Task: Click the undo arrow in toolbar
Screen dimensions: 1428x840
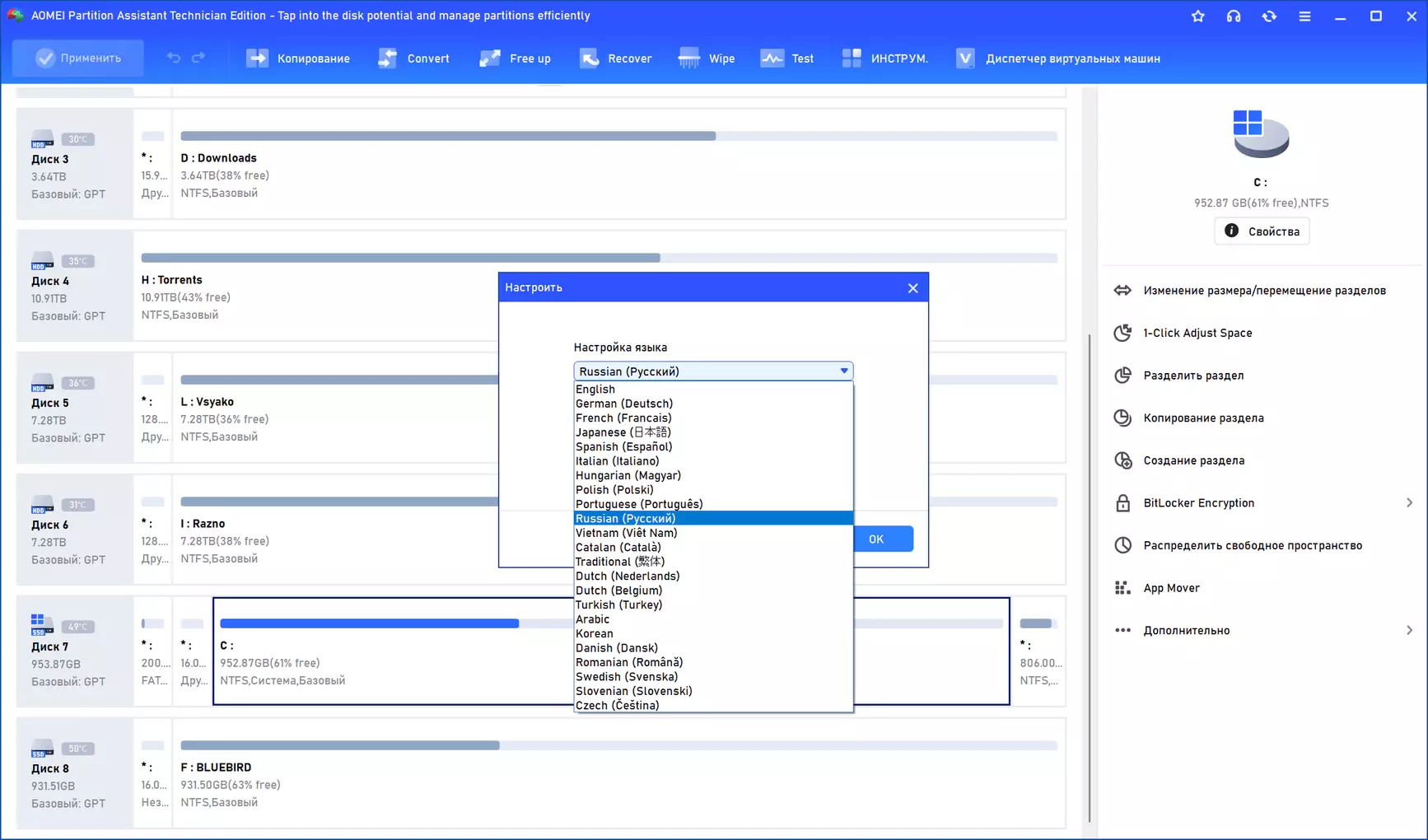Action: pyautogui.click(x=173, y=58)
